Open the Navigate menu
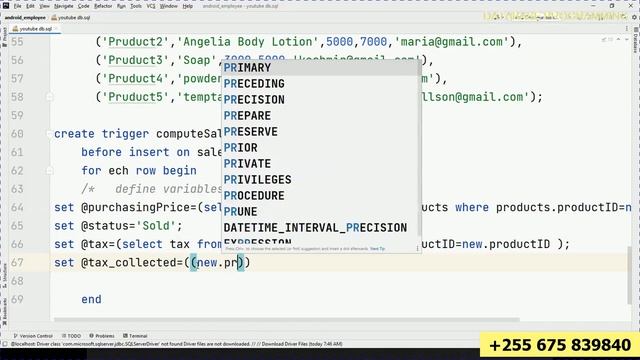This screenshot has width=640, height=360. click(63, 6)
